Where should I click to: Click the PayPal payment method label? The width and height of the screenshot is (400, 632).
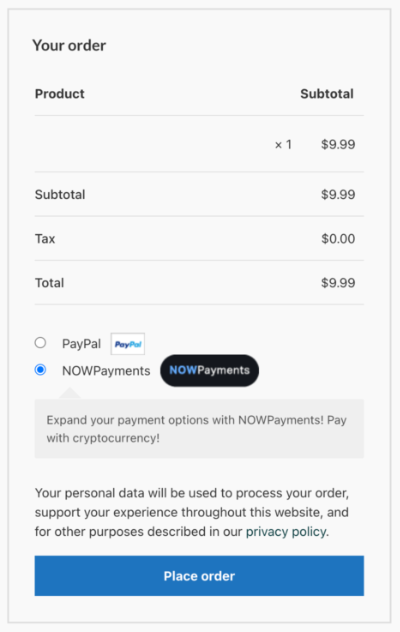click(x=81, y=344)
